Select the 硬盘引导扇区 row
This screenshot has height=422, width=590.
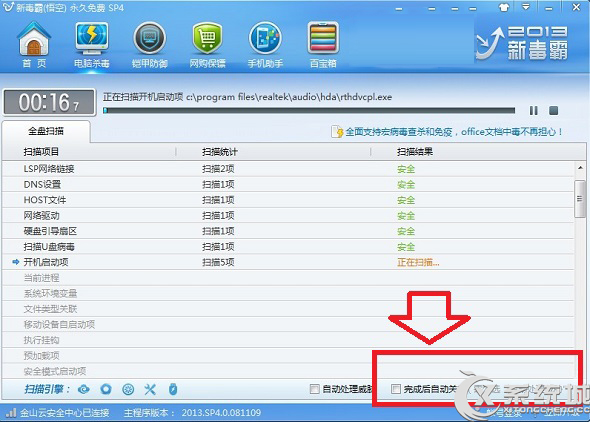coord(288,231)
